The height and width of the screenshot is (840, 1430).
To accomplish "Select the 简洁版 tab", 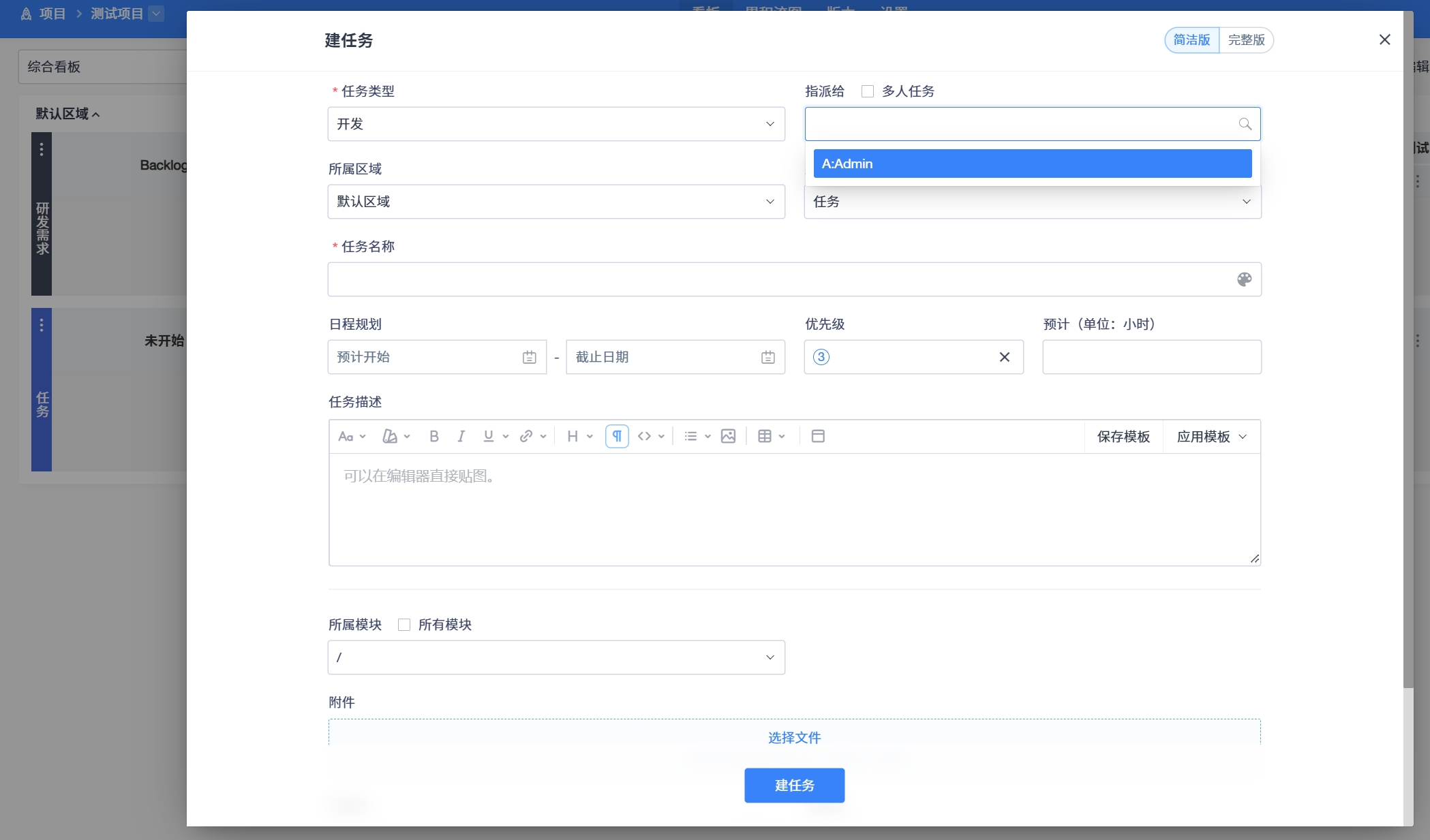I will (x=1191, y=40).
